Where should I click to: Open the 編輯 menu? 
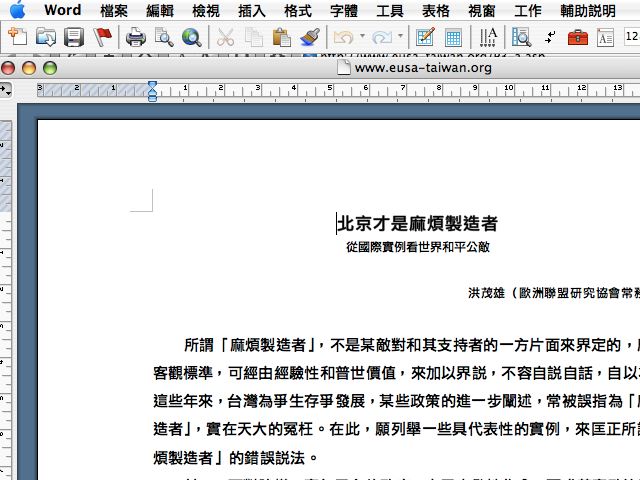point(160,10)
